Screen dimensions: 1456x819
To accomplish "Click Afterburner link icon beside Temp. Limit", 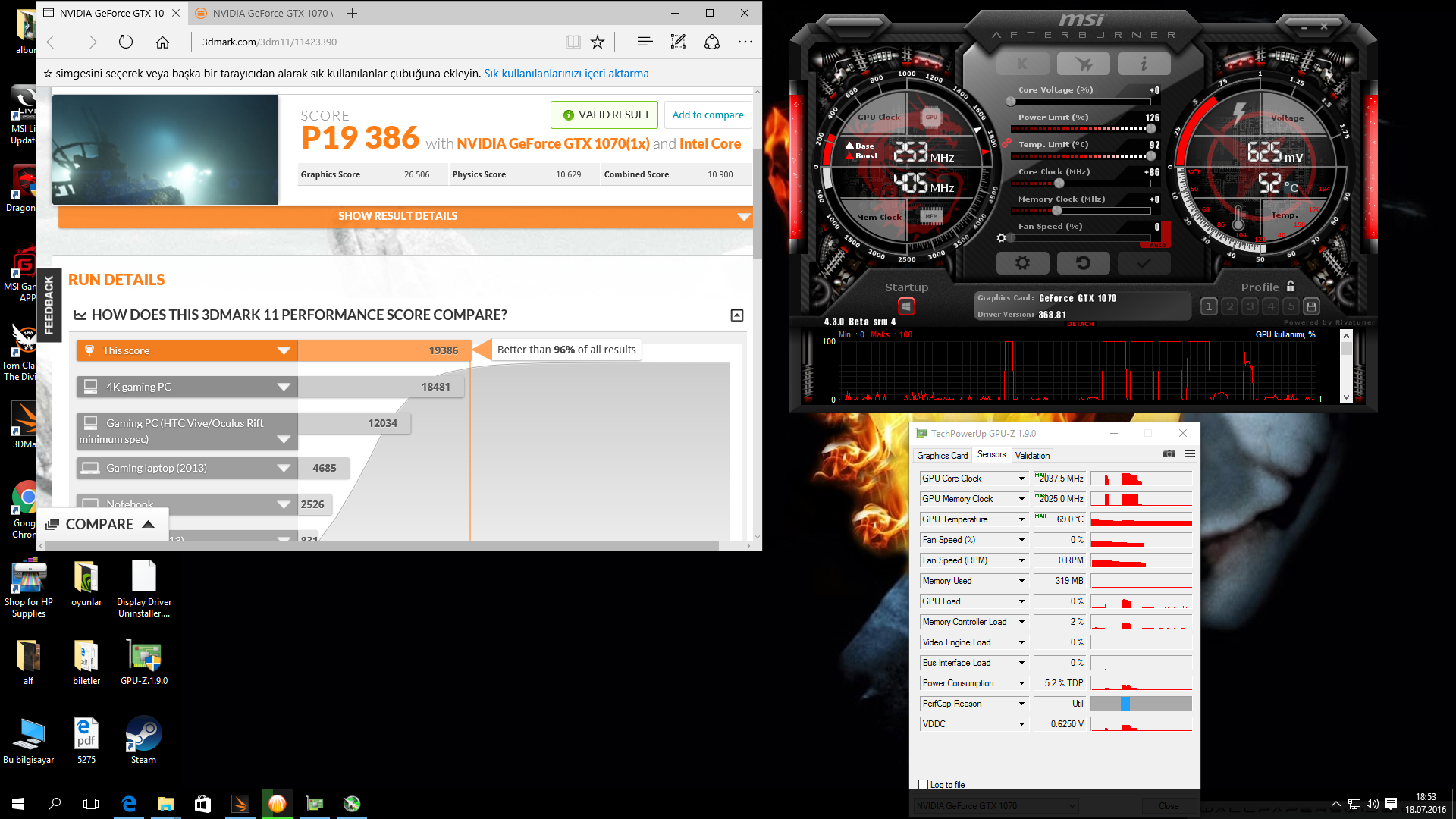I will 1006,143.
